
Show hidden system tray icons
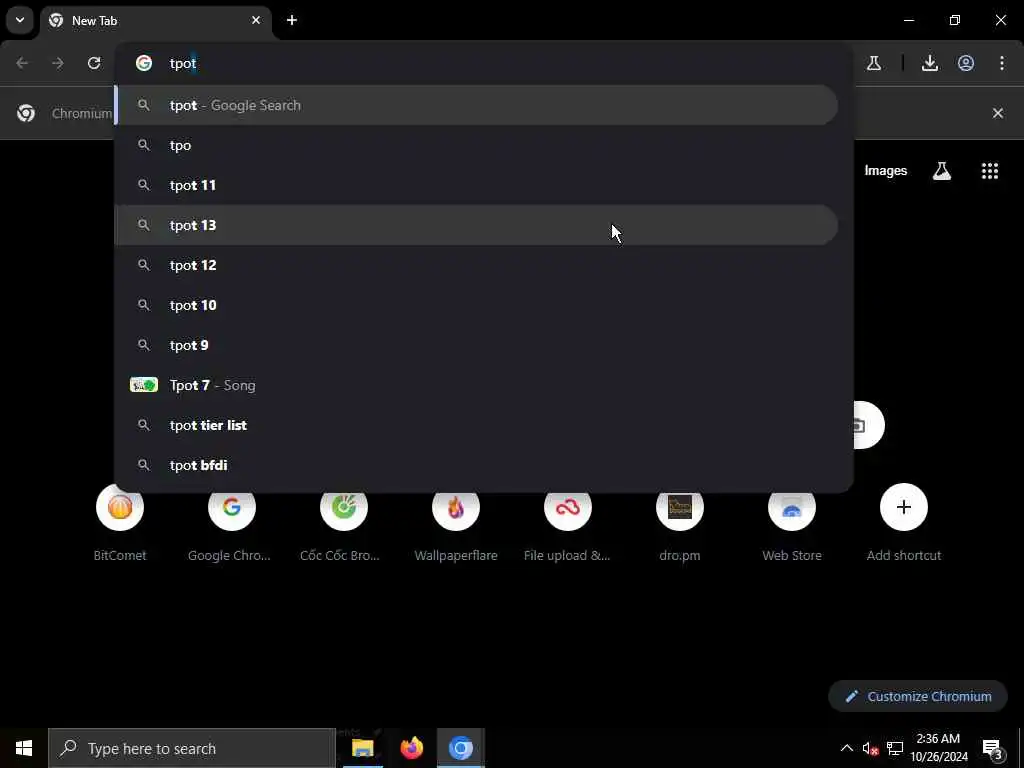tap(846, 748)
